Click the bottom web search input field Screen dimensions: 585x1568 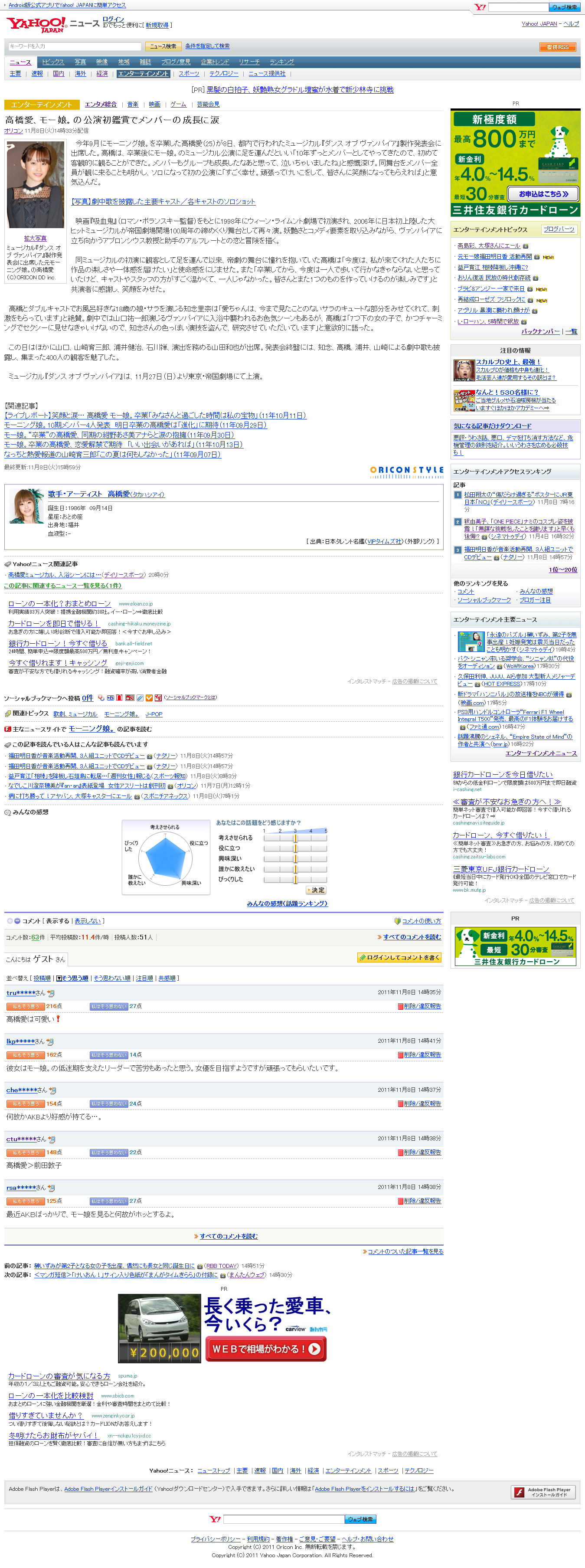pos(284,1519)
